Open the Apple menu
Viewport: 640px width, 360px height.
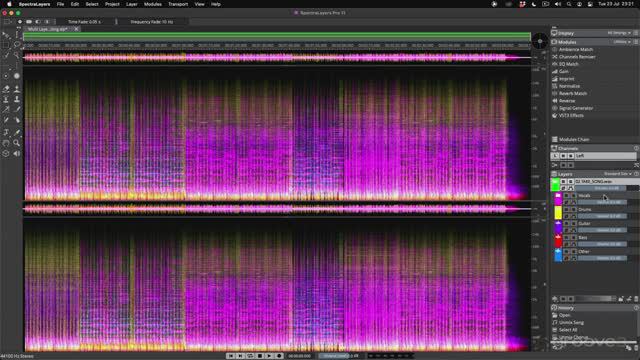click(x=9, y=4)
